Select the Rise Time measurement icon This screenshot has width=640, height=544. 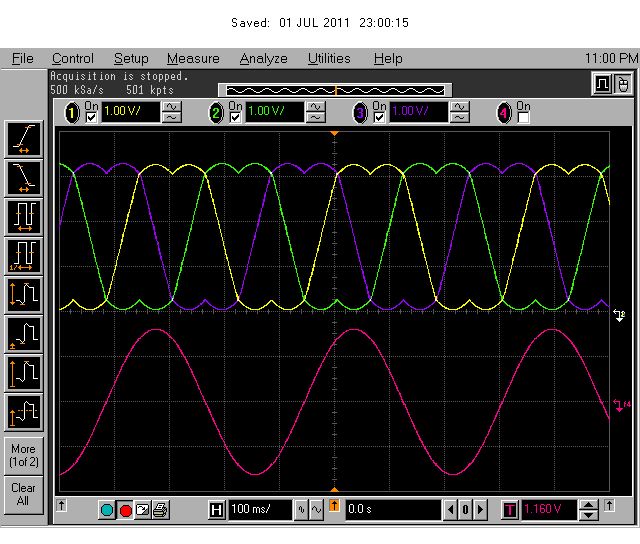pos(23,138)
